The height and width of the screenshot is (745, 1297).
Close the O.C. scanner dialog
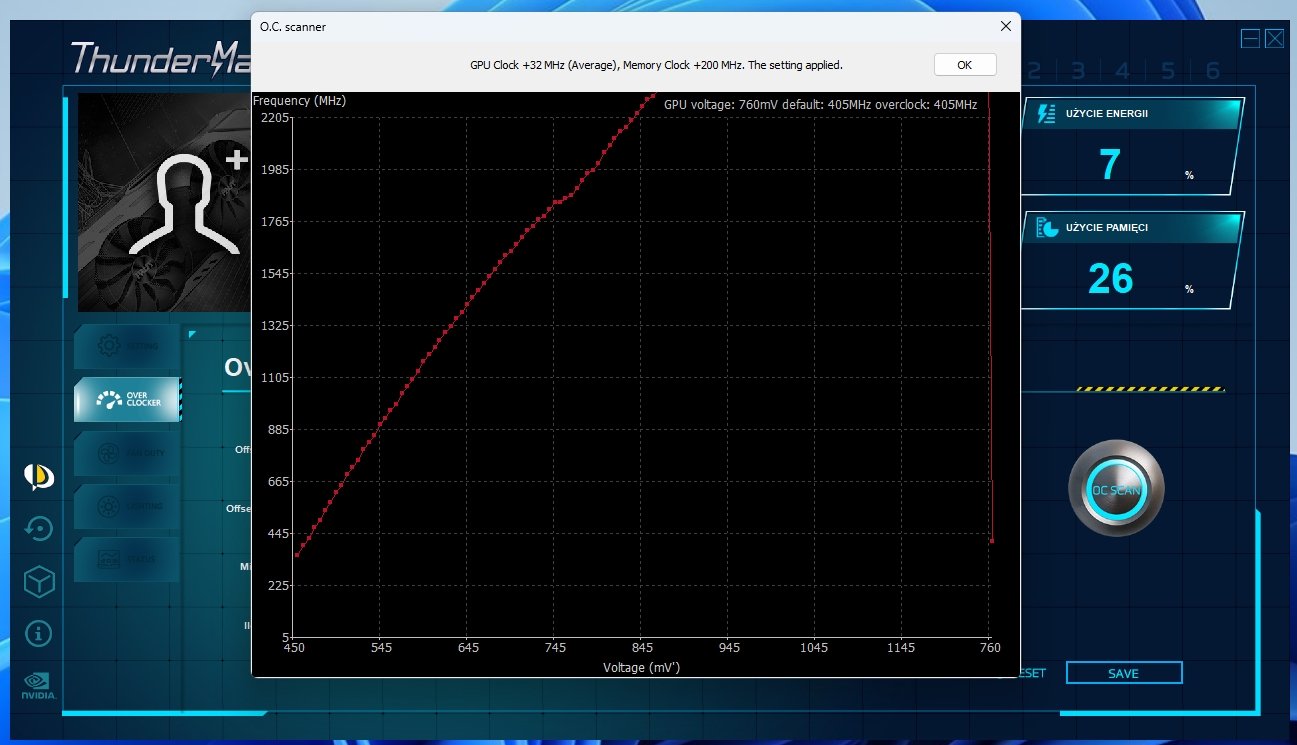point(1004,27)
